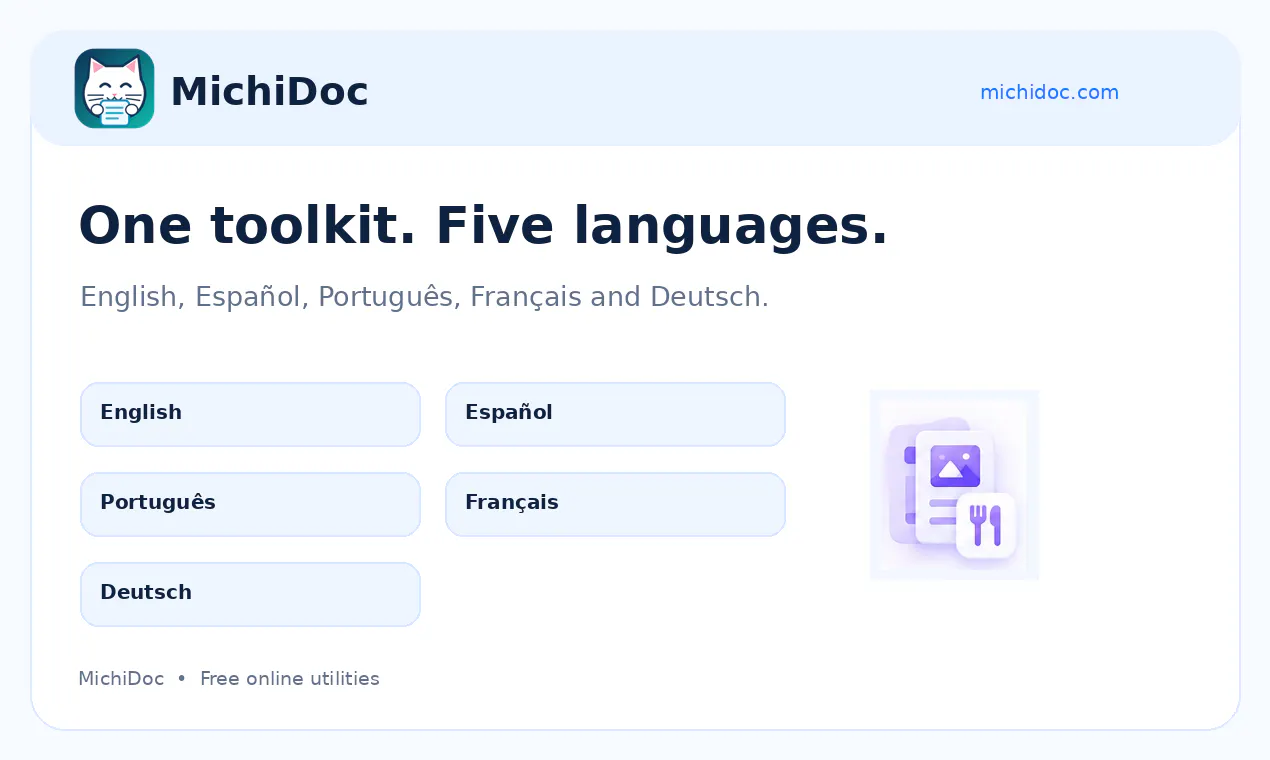Click the footer text "Free online utilities"

coord(290,679)
